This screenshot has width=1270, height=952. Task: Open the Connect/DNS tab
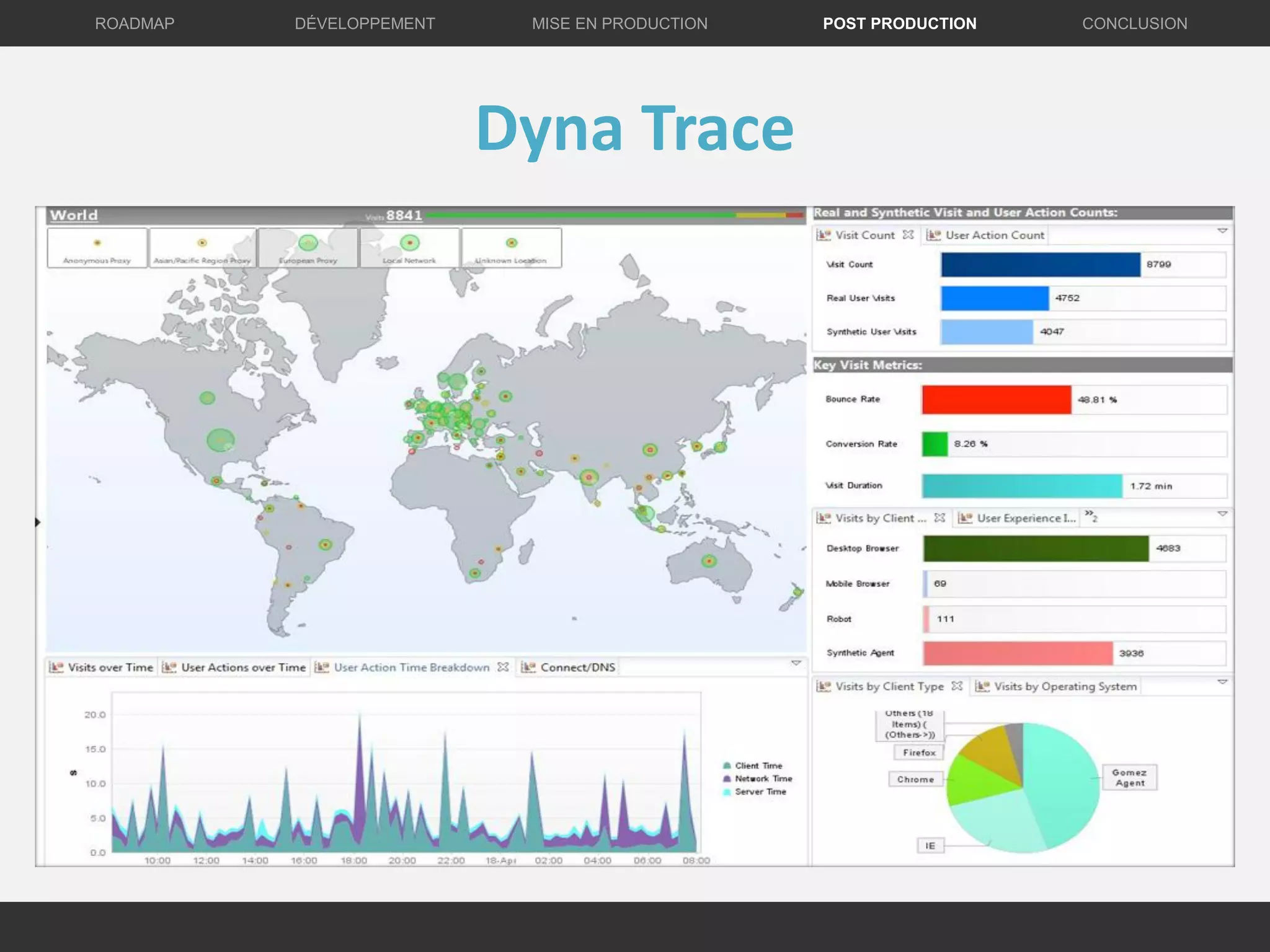coord(578,668)
